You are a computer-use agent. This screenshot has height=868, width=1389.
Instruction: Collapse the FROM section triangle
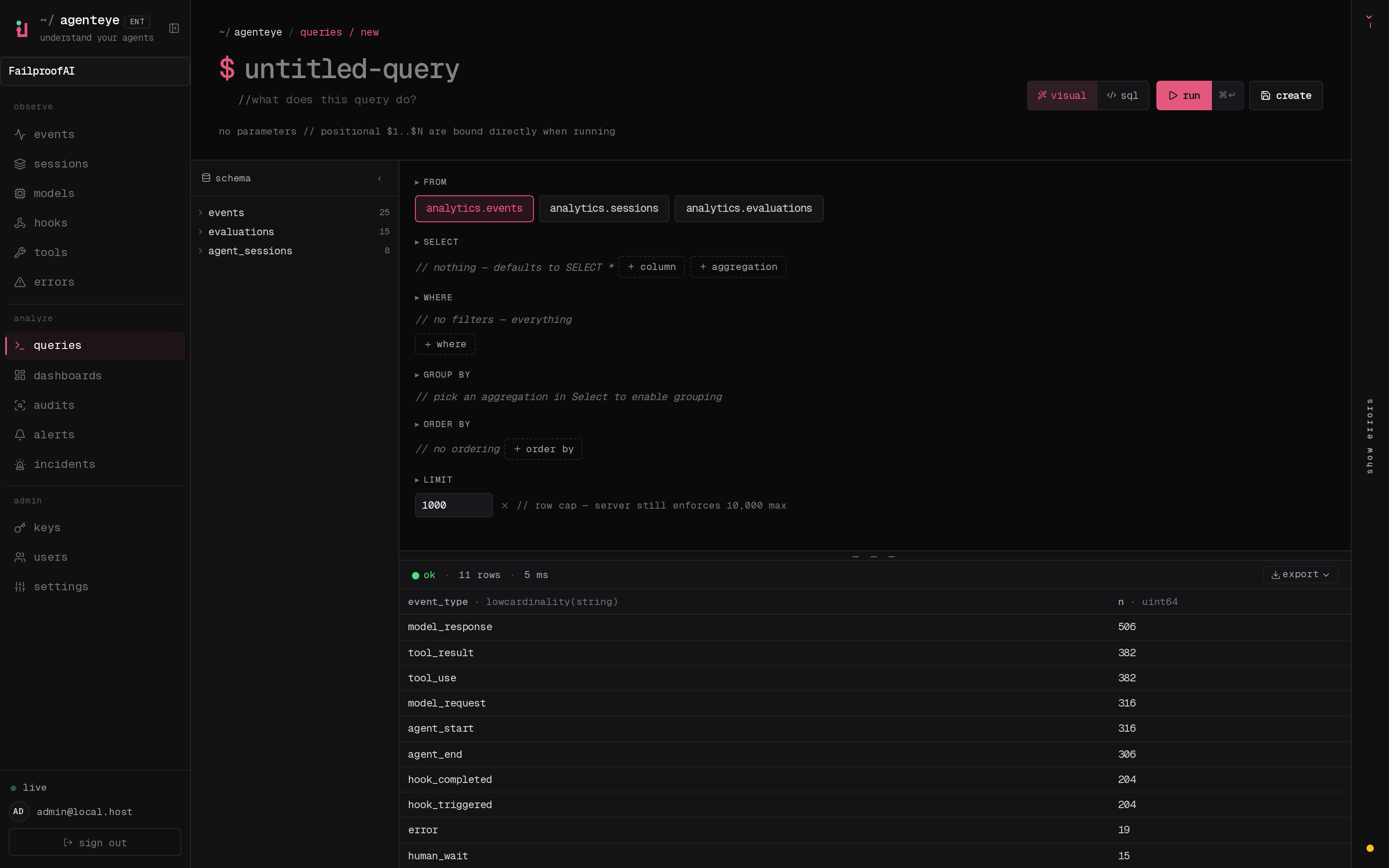pos(417,182)
